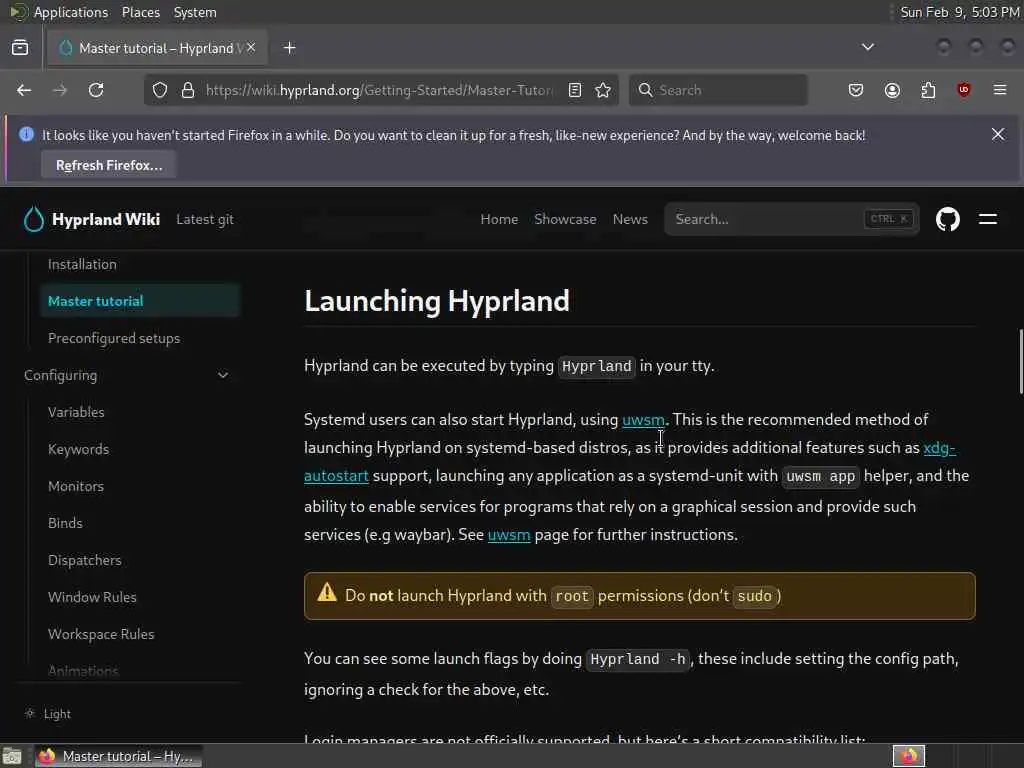This screenshot has width=1024, height=768.
Task: Click the Refresh Firefox... button
Action: point(109,165)
